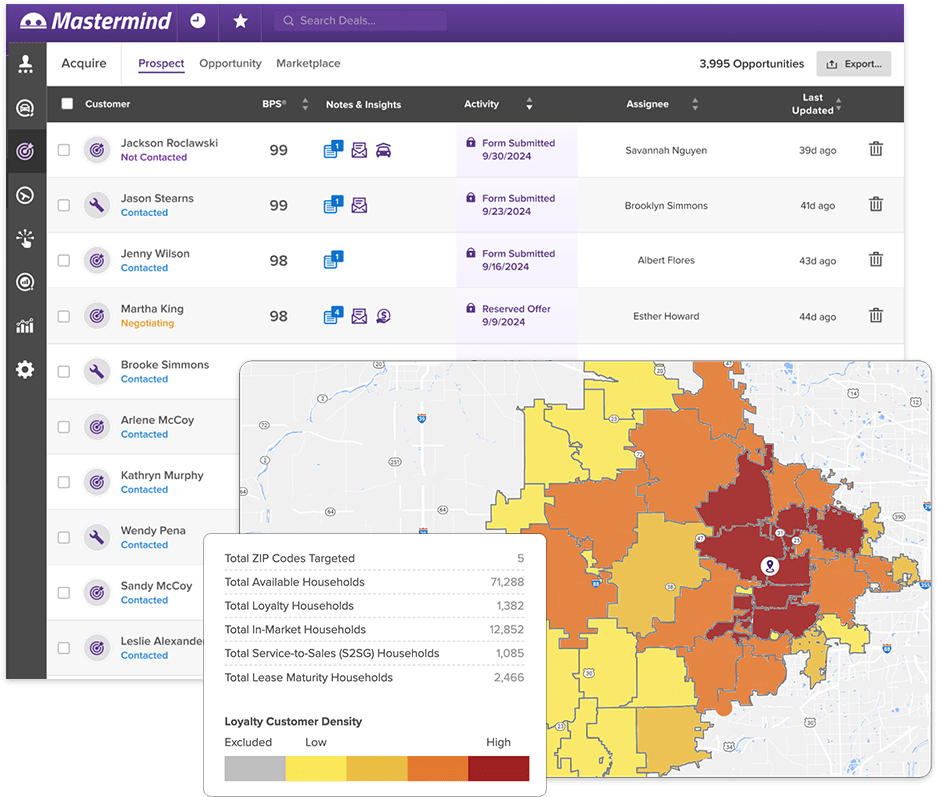
Task: Open Form Submitted 9/30/2024 activity
Action: [518, 149]
